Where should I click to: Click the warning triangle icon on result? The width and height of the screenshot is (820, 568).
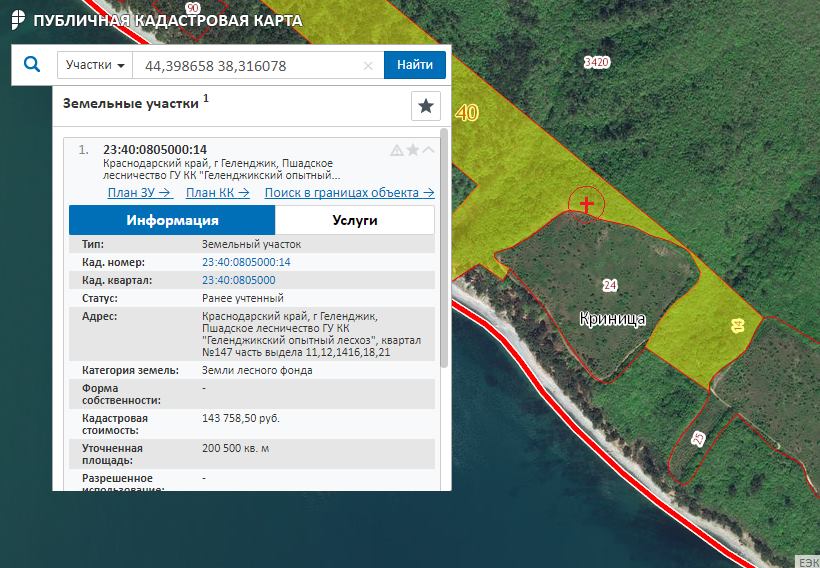coord(397,150)
